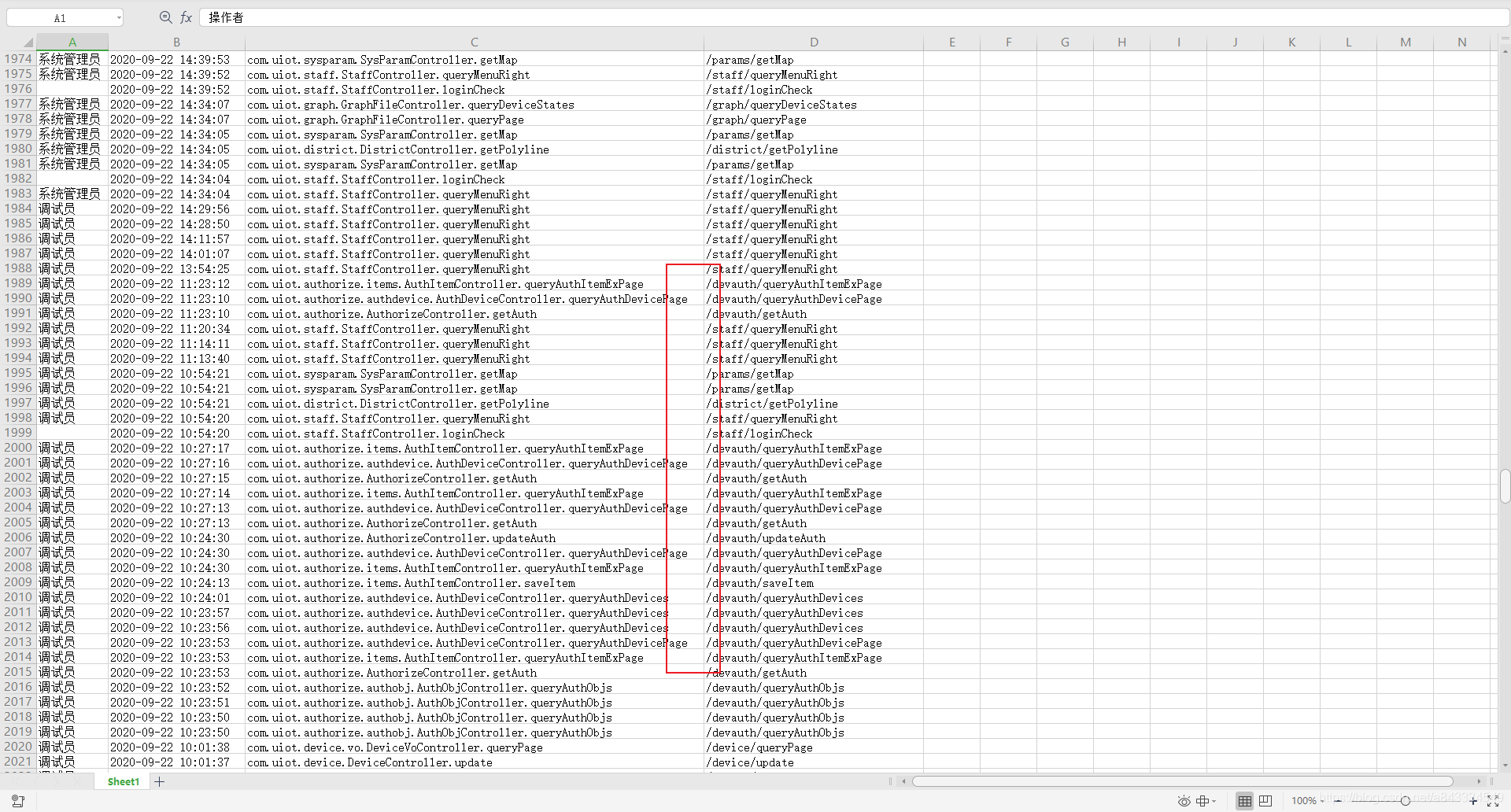Click horizontal scrollbar left arrow

tap(904, 781)
